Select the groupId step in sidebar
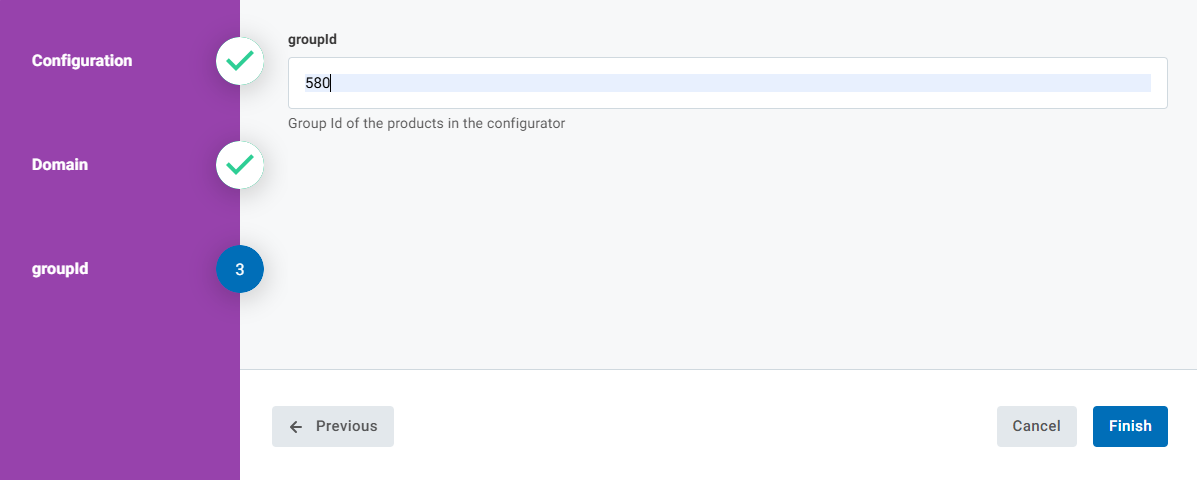 tap(60, 269)
